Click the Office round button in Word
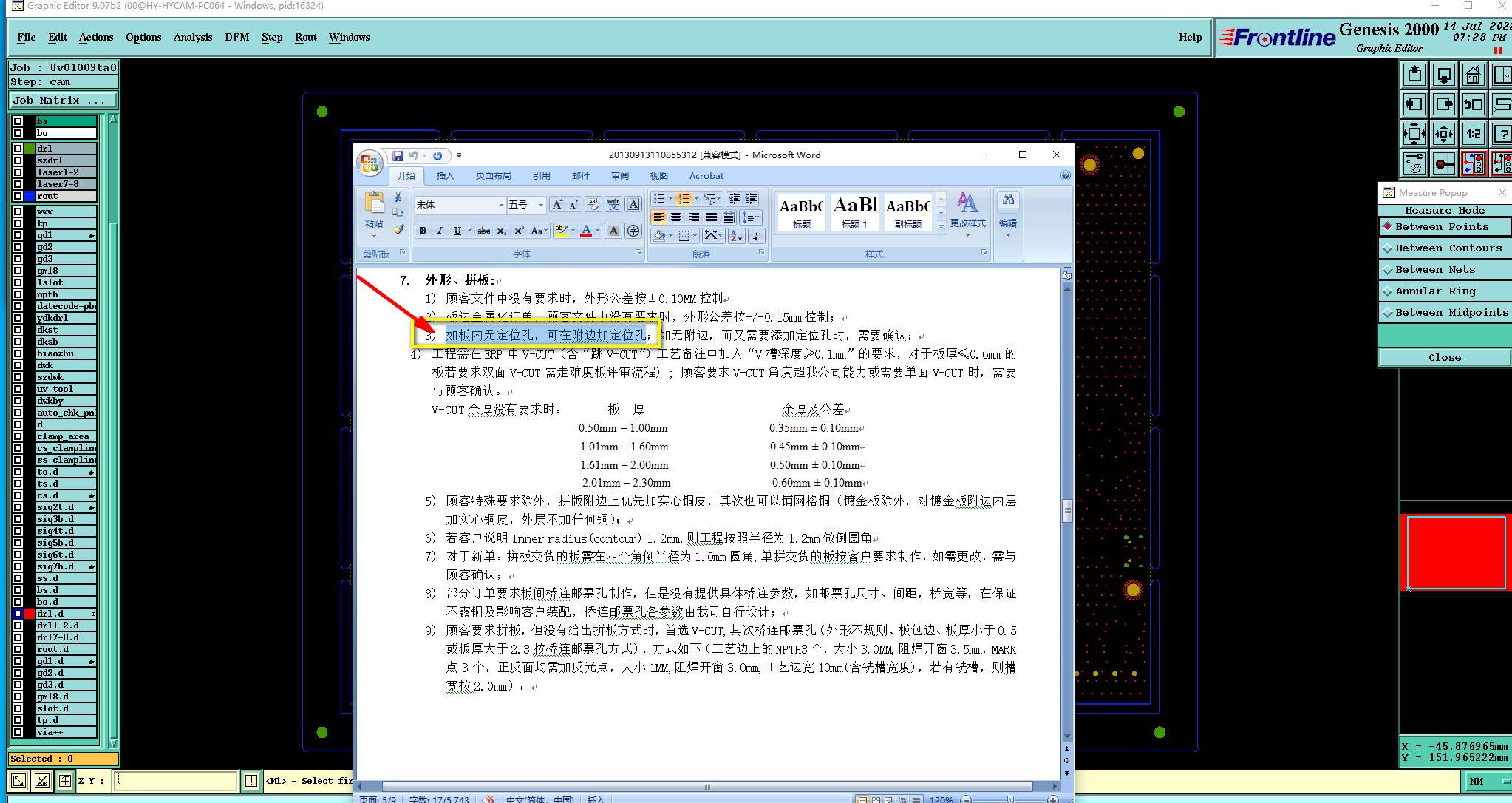This screenshot has width=1512, height=803. (370, 163)
